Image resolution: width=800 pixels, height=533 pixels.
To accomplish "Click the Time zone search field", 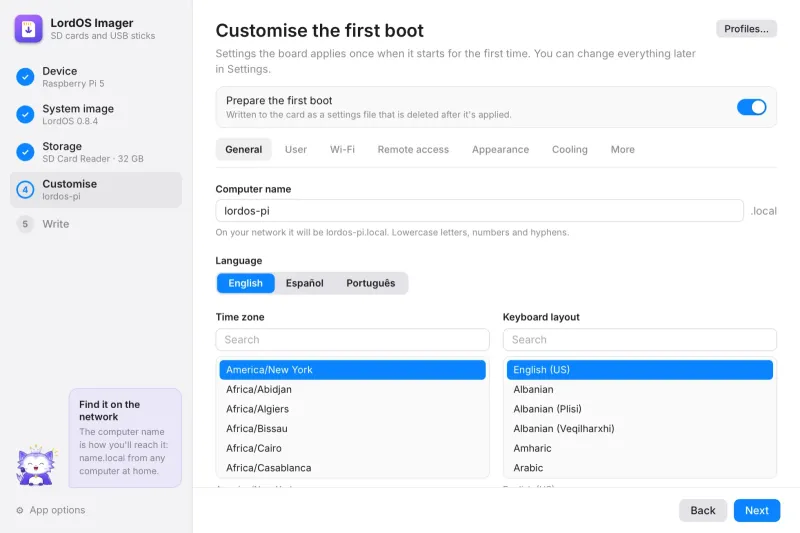I will pos(353,340).
